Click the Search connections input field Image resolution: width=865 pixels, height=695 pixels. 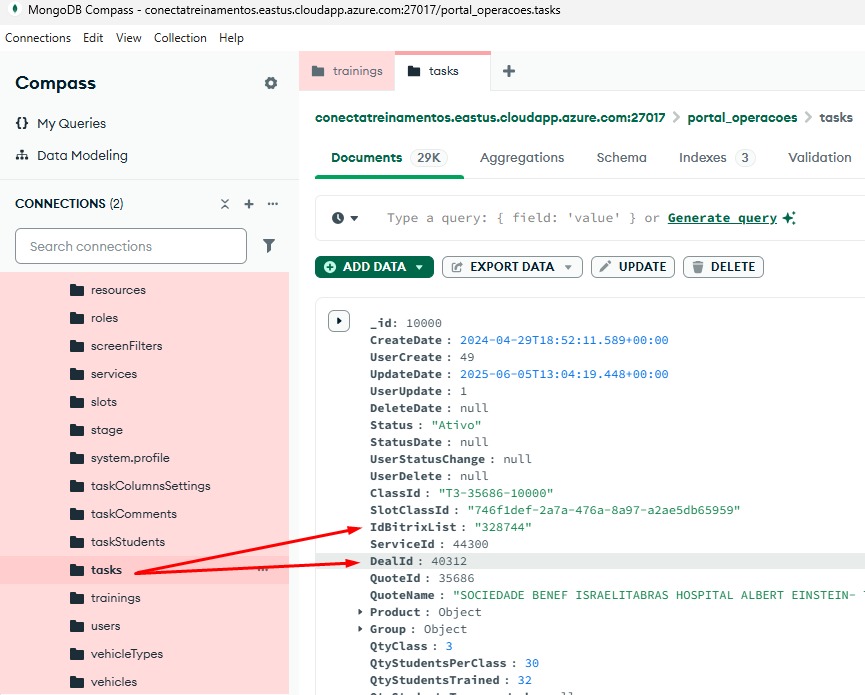(131, 246)
